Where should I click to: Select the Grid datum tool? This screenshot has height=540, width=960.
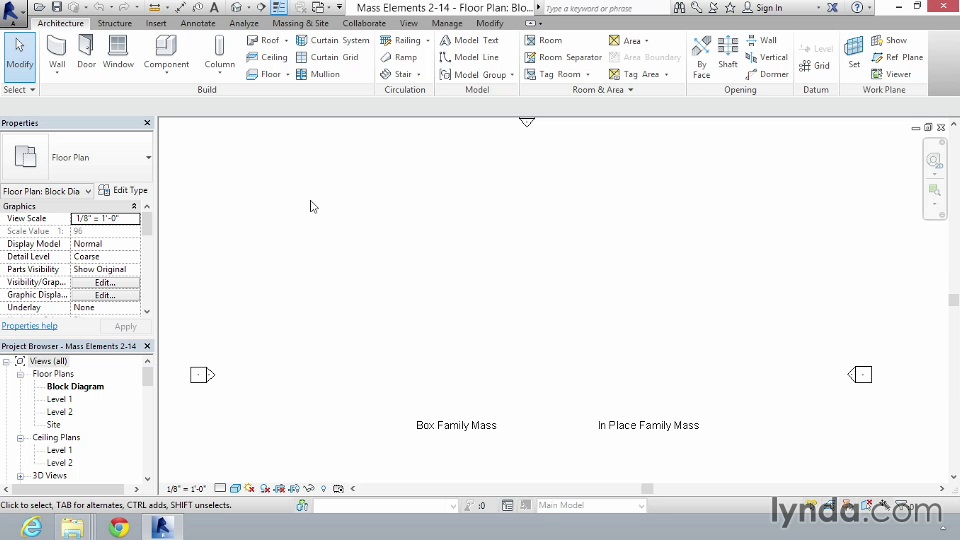(x=815, y=66)
